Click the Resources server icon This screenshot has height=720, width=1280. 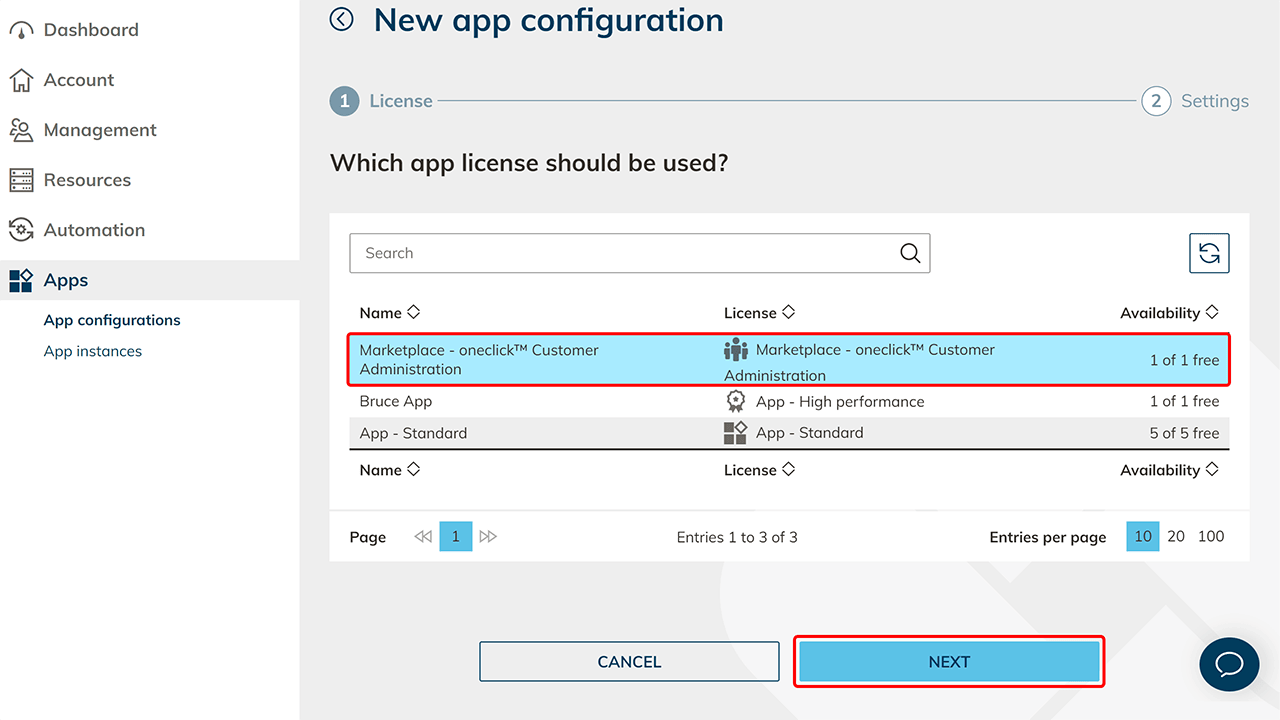[x=21, y=180]
